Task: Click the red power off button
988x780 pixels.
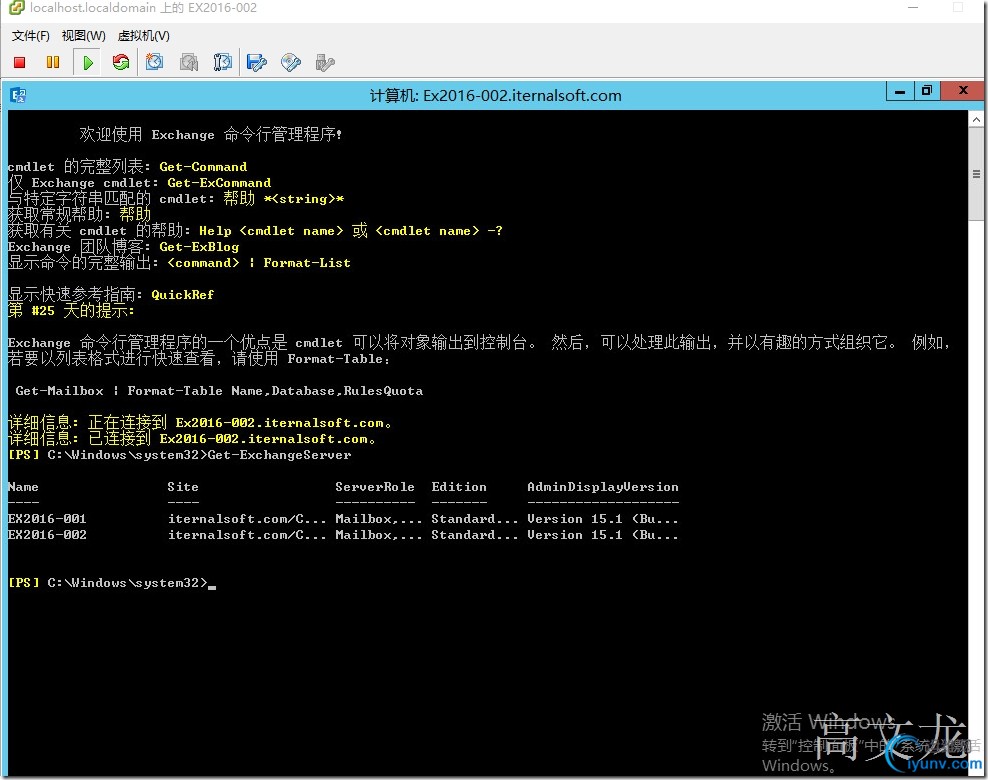Action: point(20,62)
